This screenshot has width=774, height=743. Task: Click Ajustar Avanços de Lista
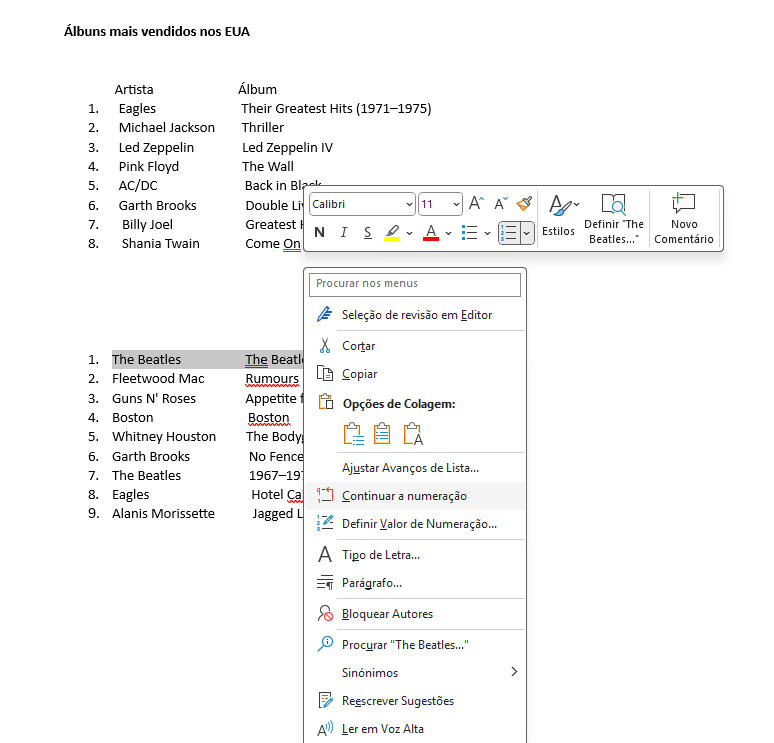[410, 467]
